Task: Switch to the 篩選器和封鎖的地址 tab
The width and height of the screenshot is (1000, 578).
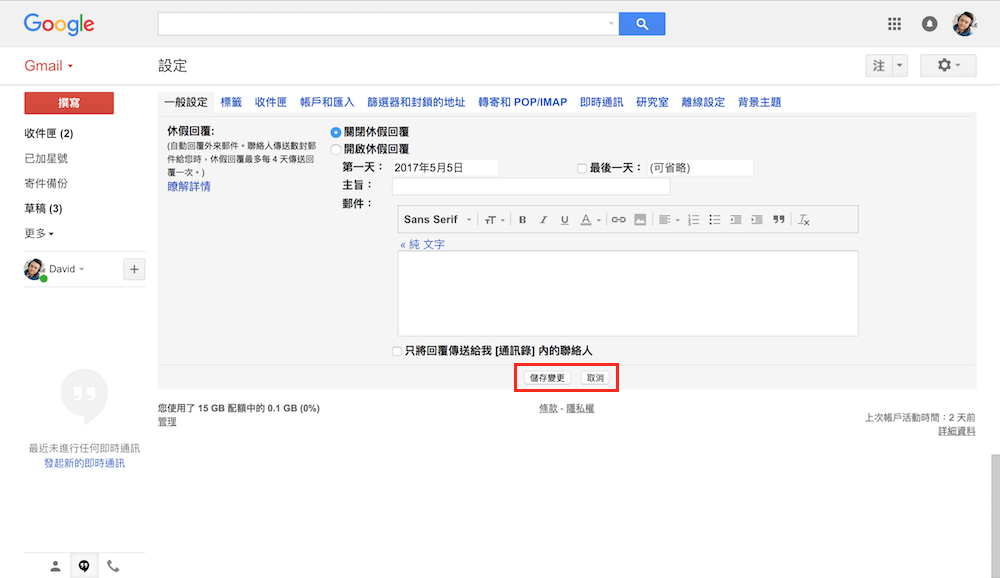Action: tap(416, 102)
